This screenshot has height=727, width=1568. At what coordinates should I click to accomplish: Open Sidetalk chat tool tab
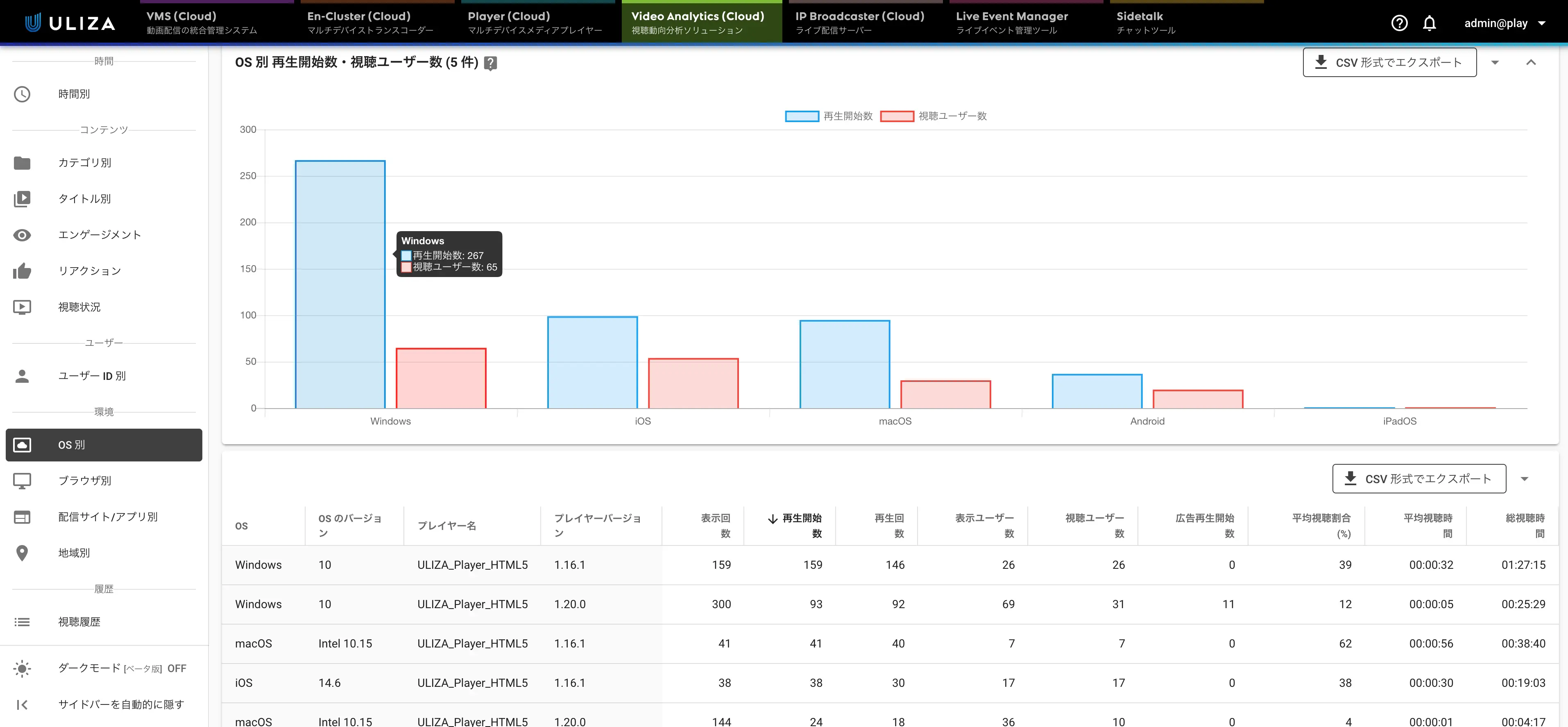[1187, 22]
